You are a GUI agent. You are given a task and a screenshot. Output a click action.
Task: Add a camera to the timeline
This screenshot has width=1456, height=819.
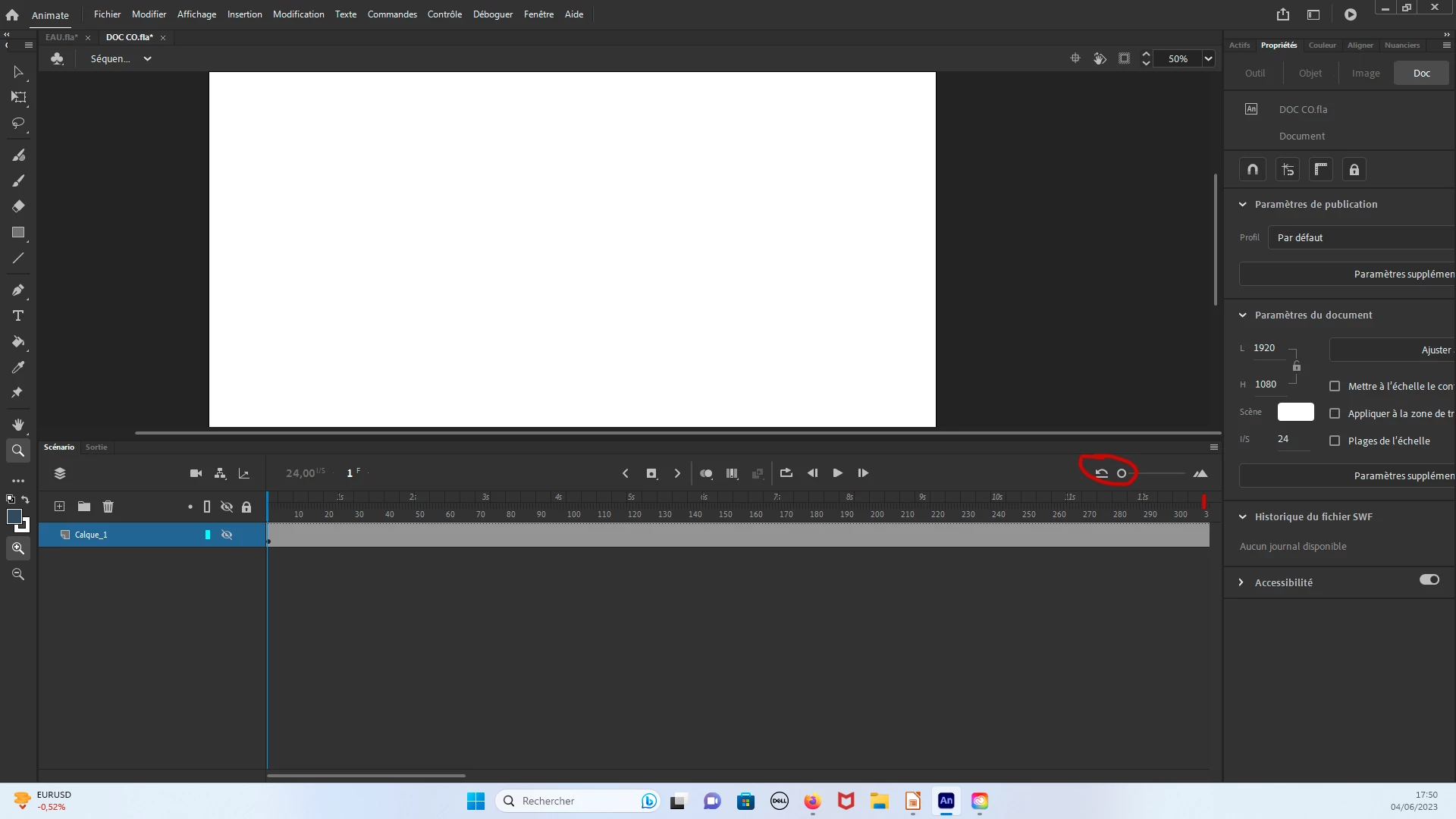196,473
